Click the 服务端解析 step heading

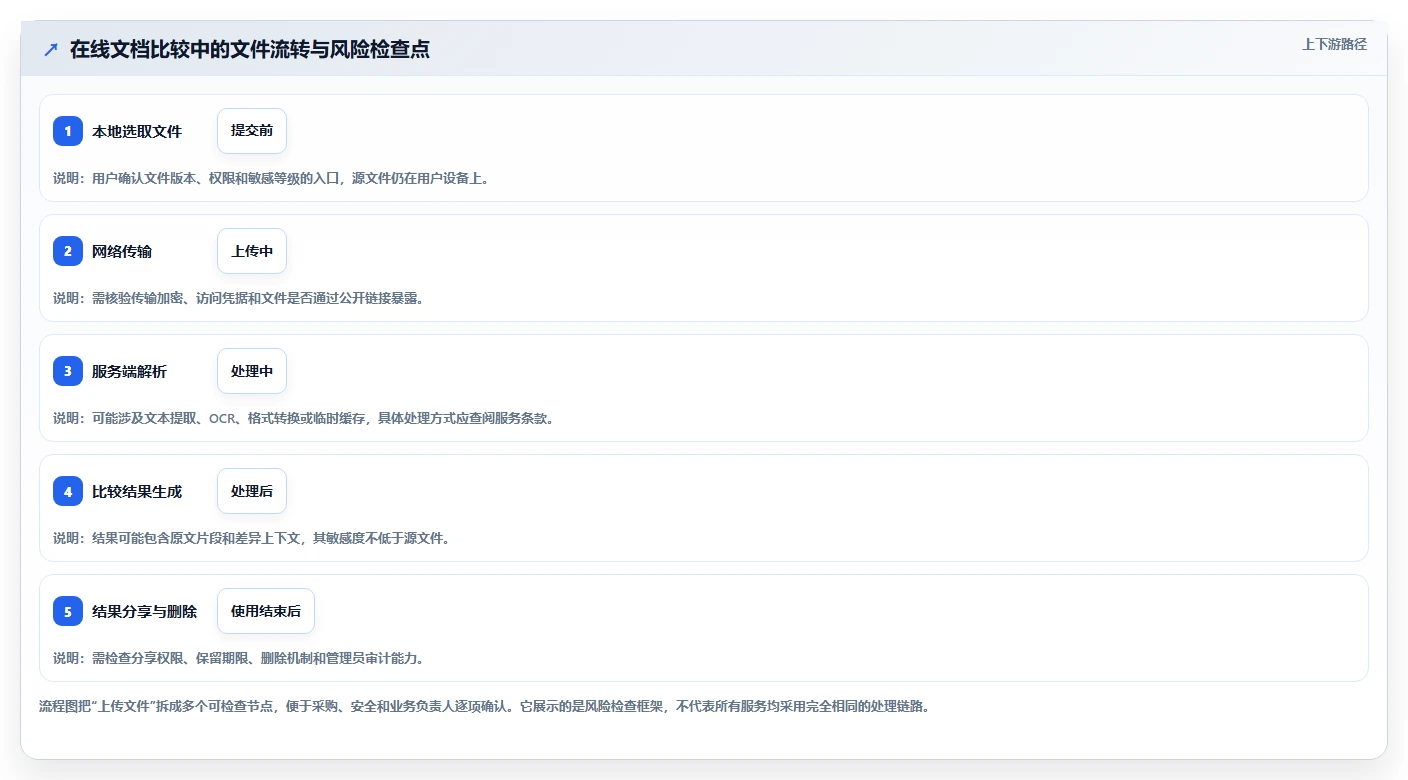coord(130,371)
